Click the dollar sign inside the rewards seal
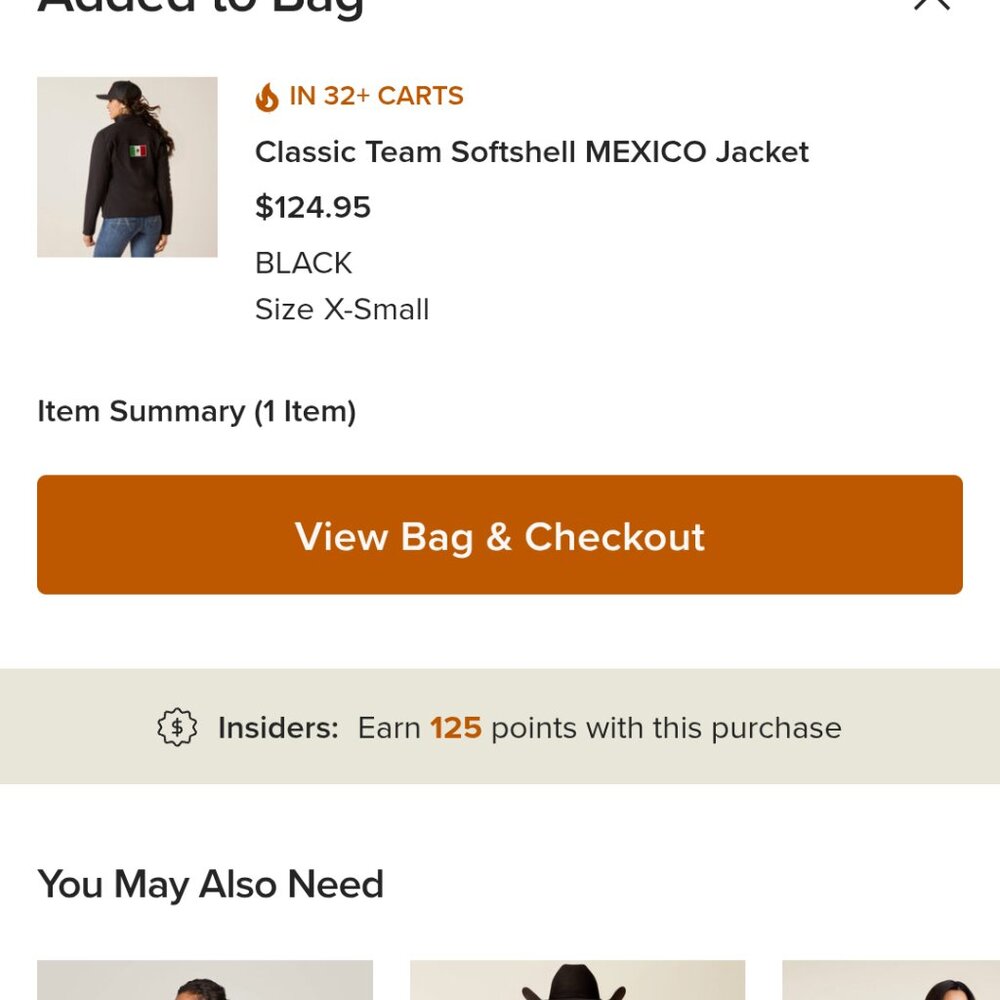The image size is (1000, 1000). 176,728
